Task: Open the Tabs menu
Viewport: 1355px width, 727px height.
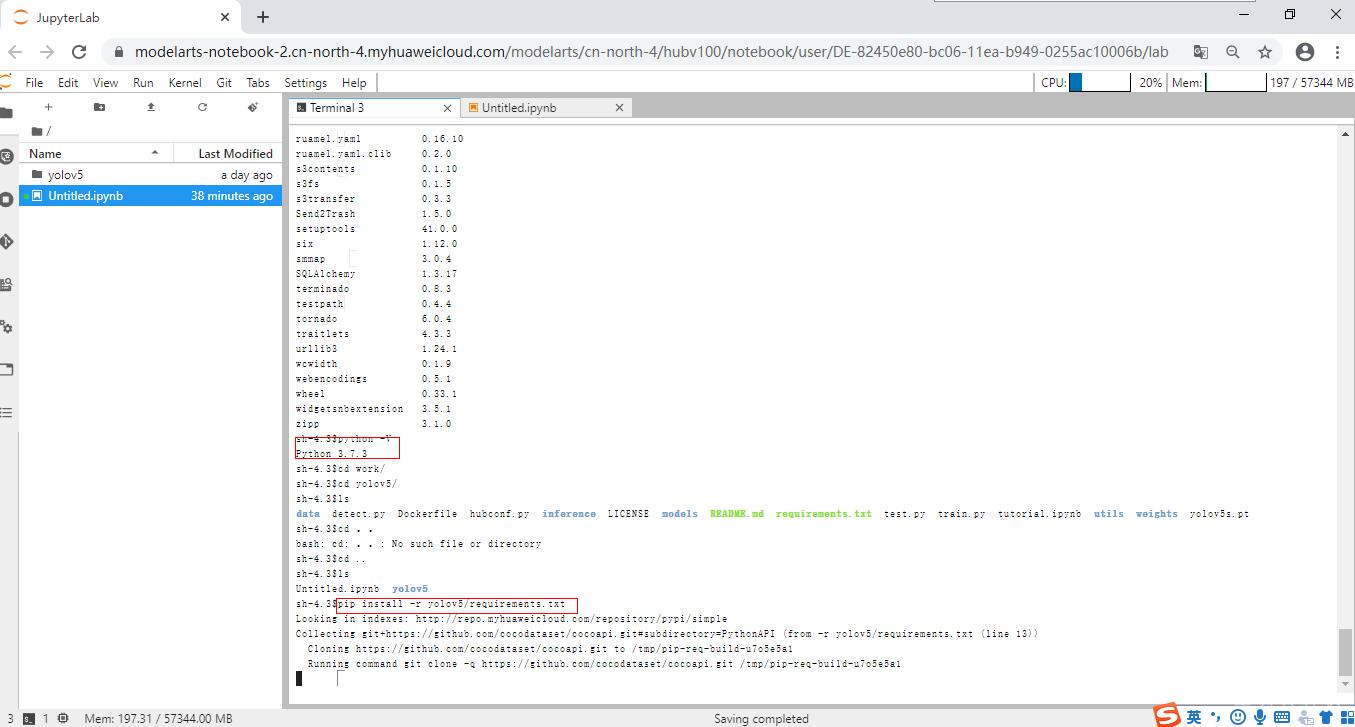Action: click(x=258, y=83)
